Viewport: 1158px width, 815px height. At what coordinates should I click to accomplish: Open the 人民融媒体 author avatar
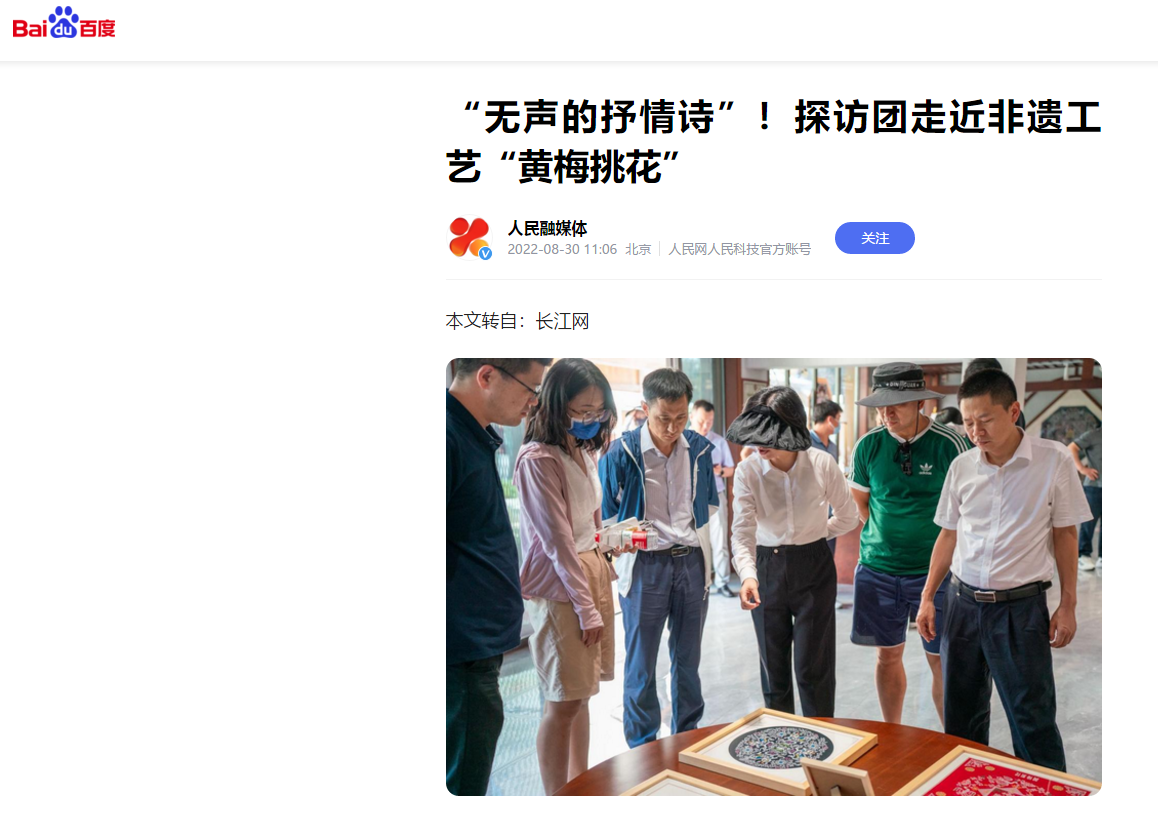(x=470, y=238)
